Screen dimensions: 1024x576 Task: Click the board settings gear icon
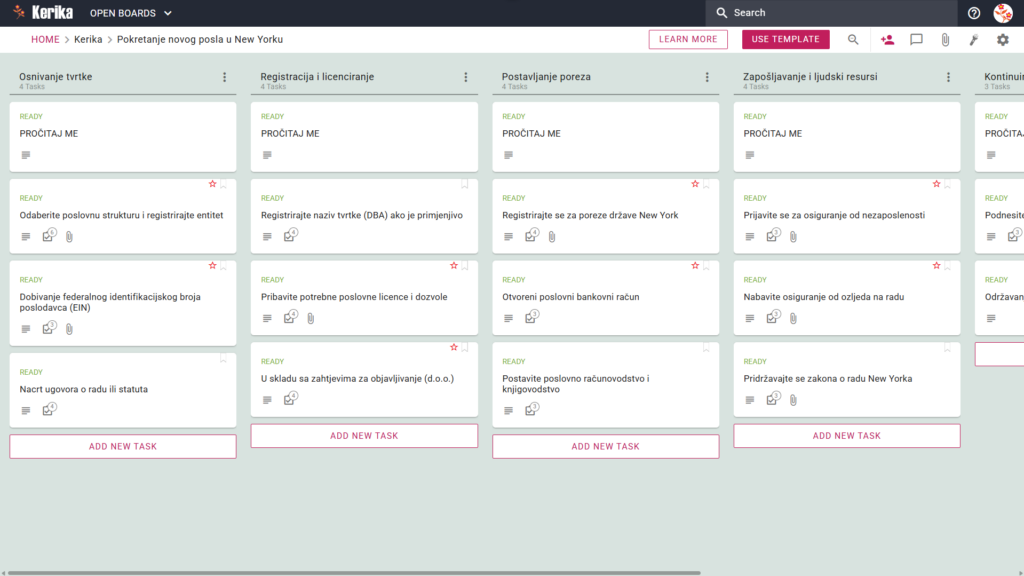[1002, 40]
